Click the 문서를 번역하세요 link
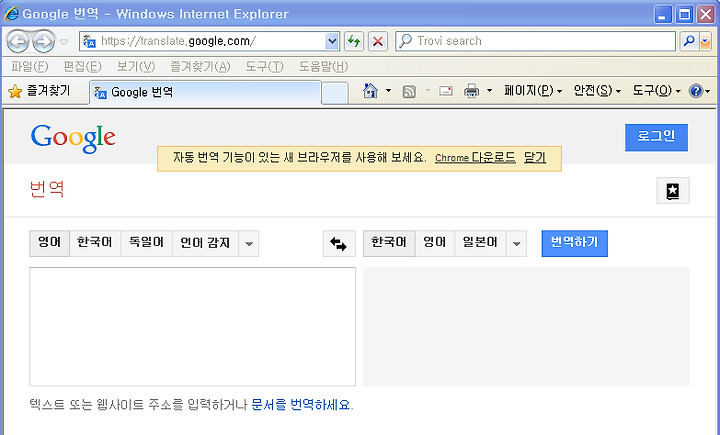The height and width of the screenshot is (435, 720). (x=301, y=405)
